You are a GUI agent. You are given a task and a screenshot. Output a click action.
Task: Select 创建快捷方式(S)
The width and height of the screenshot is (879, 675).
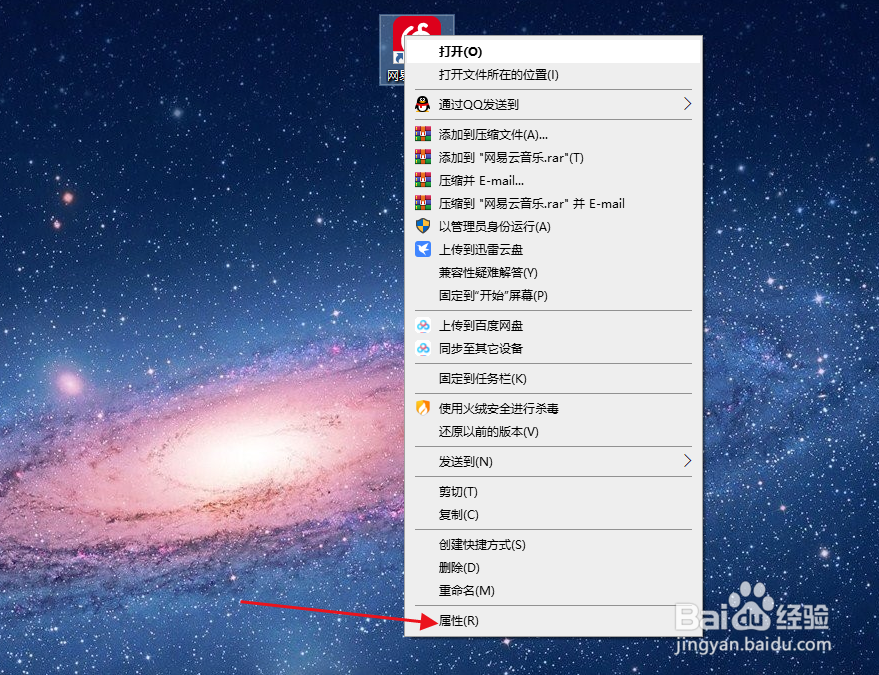click(x=553, y=544)
